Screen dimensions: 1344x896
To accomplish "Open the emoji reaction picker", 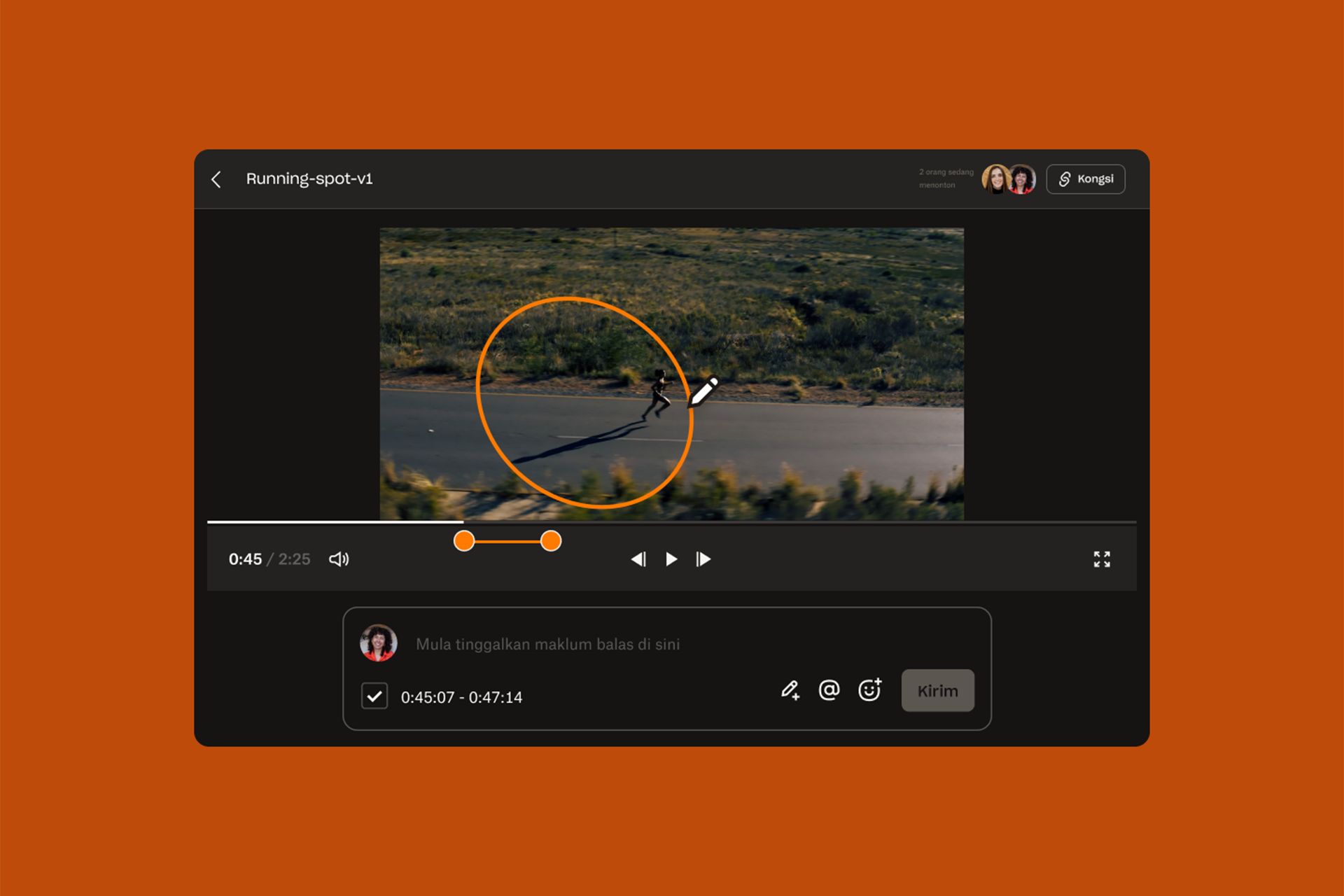I will point(869,690).
